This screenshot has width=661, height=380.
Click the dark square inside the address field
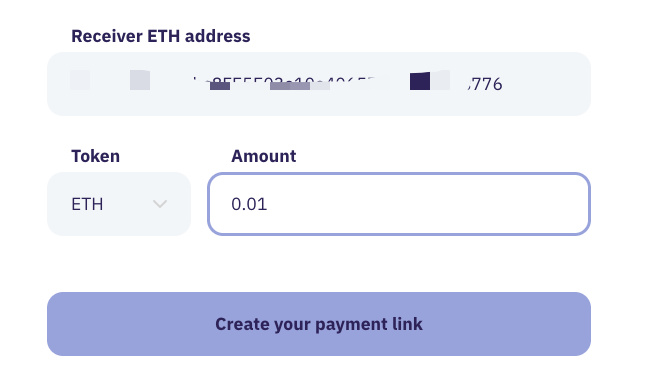(x=420, y=81)
